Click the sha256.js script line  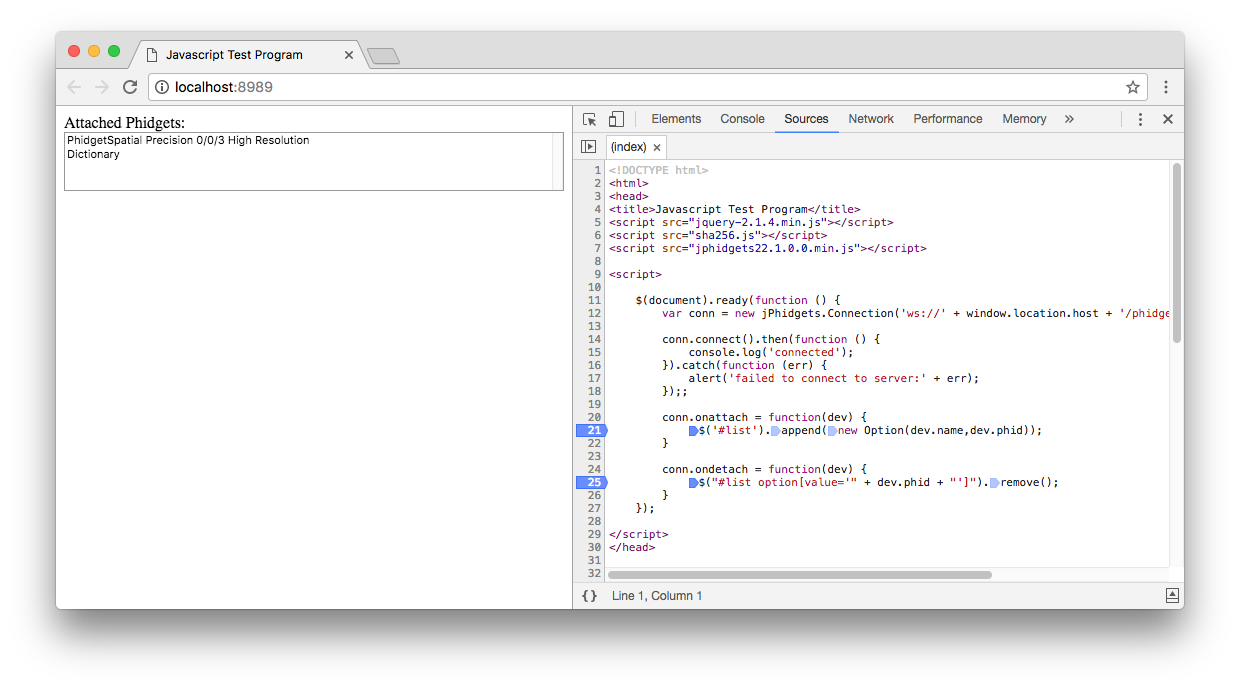[x=718, y=235]
